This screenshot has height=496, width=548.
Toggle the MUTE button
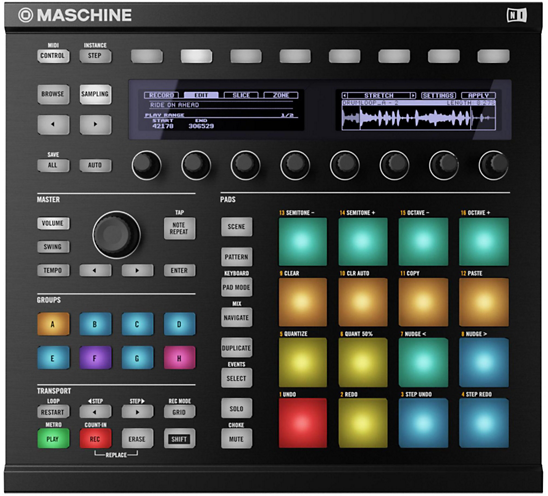(236, 439)
